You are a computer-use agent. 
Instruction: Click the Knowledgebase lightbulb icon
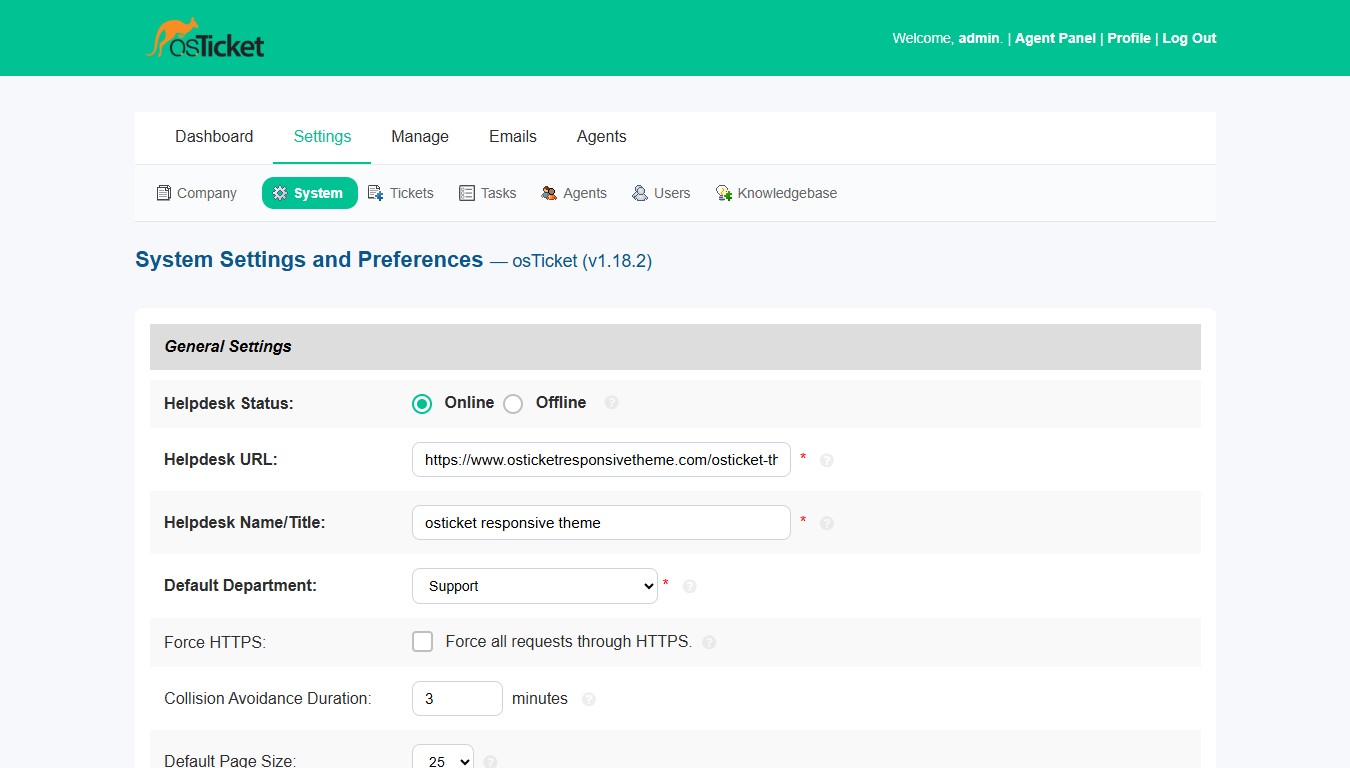tap(724, 193)
